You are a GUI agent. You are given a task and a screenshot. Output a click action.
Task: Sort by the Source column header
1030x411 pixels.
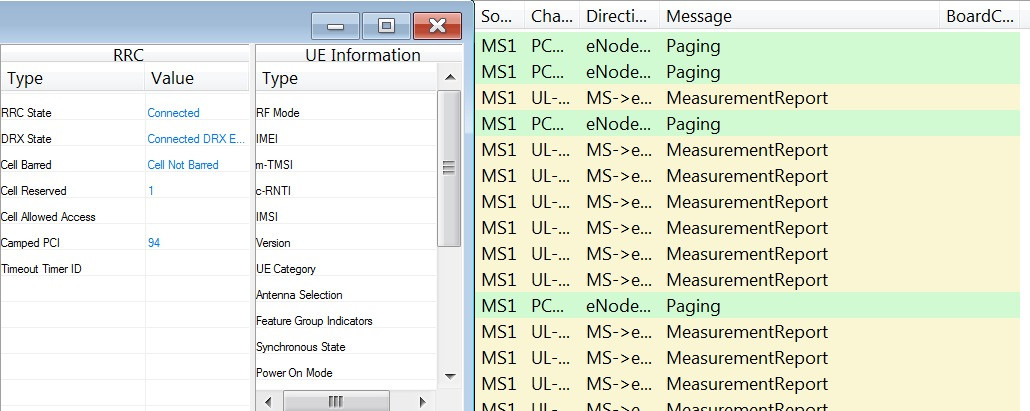coord(500,16)
